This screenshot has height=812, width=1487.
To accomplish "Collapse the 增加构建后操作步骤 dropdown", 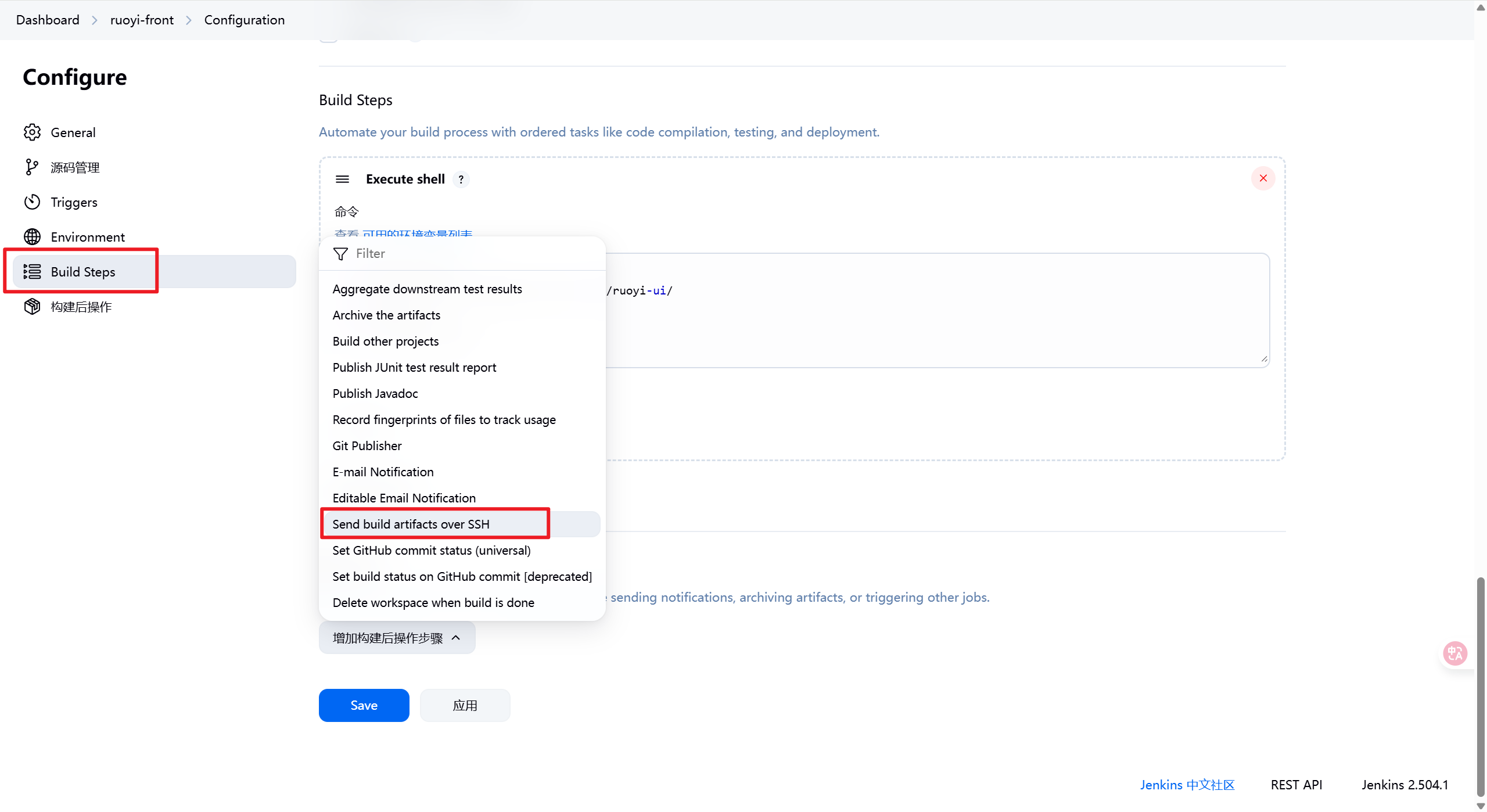I will 397,638.
